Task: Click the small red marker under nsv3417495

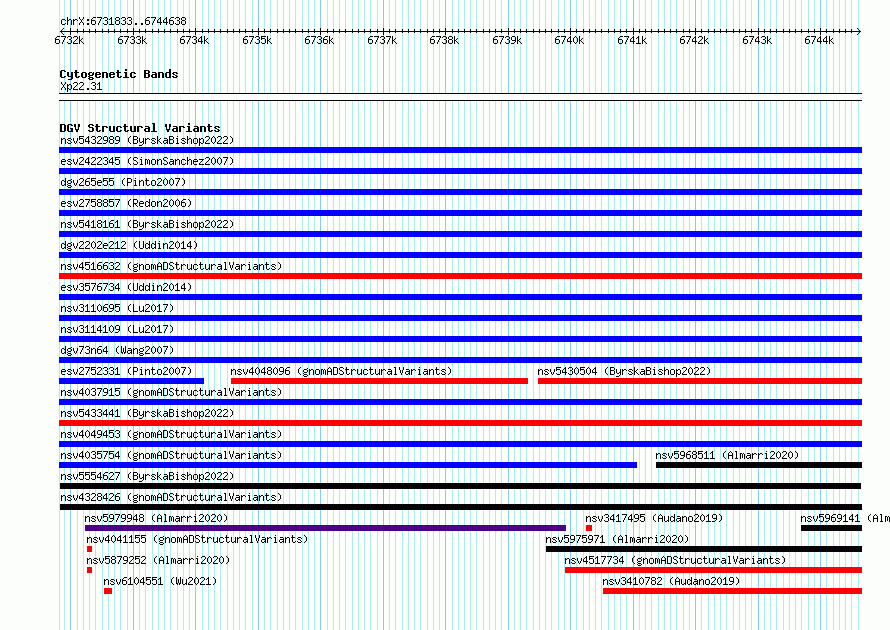Action: pyautogui.click(x=589, y=528)
